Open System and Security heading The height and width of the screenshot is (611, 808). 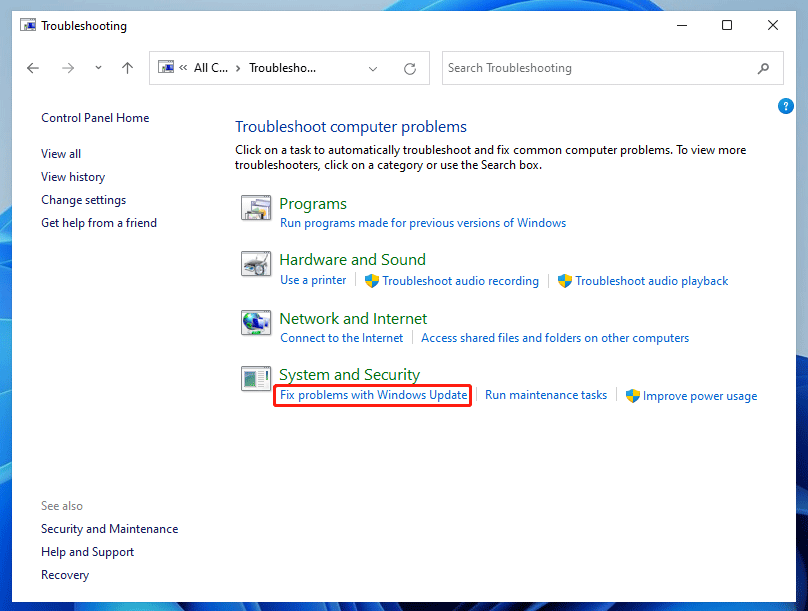tap(349, 375)
